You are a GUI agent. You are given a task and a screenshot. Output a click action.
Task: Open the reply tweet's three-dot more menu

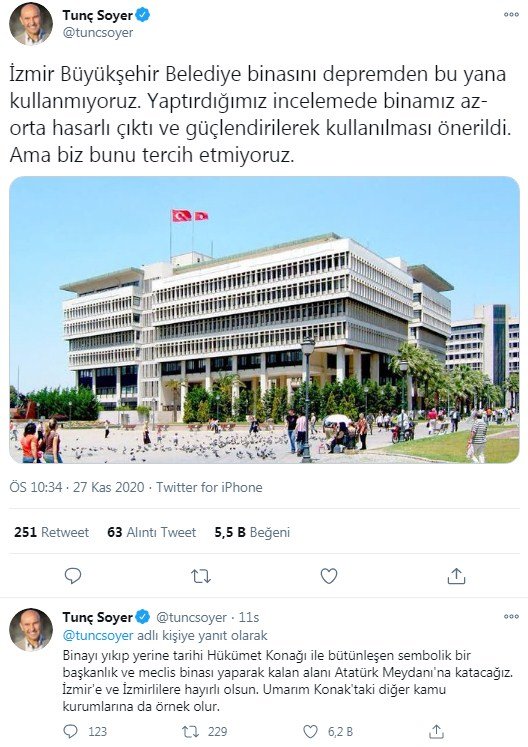[511, 616]
